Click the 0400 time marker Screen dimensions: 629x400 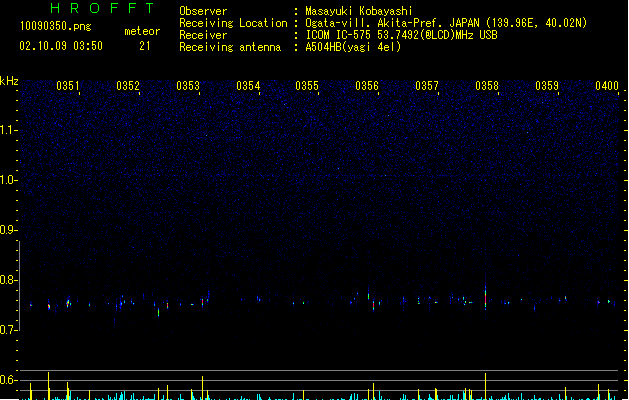pos(607,86)
